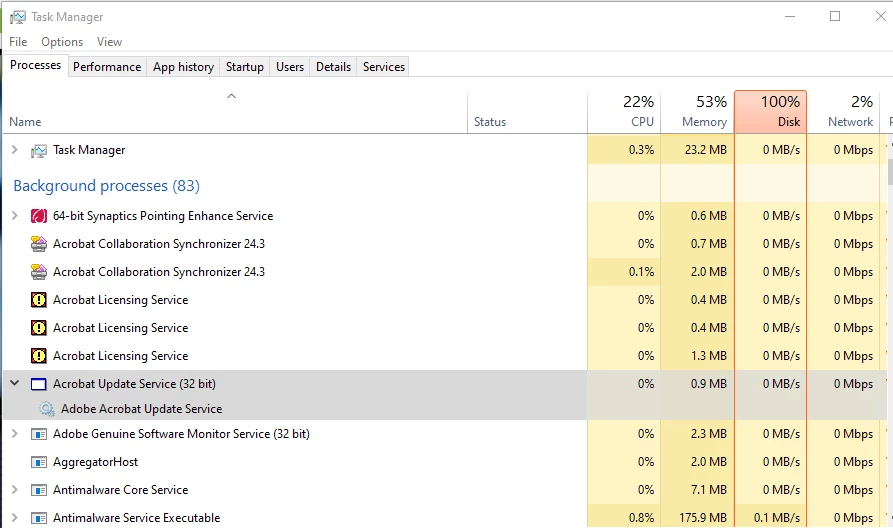
Task: Select the Antimalware Service Executable name
Action: point(137,518)
